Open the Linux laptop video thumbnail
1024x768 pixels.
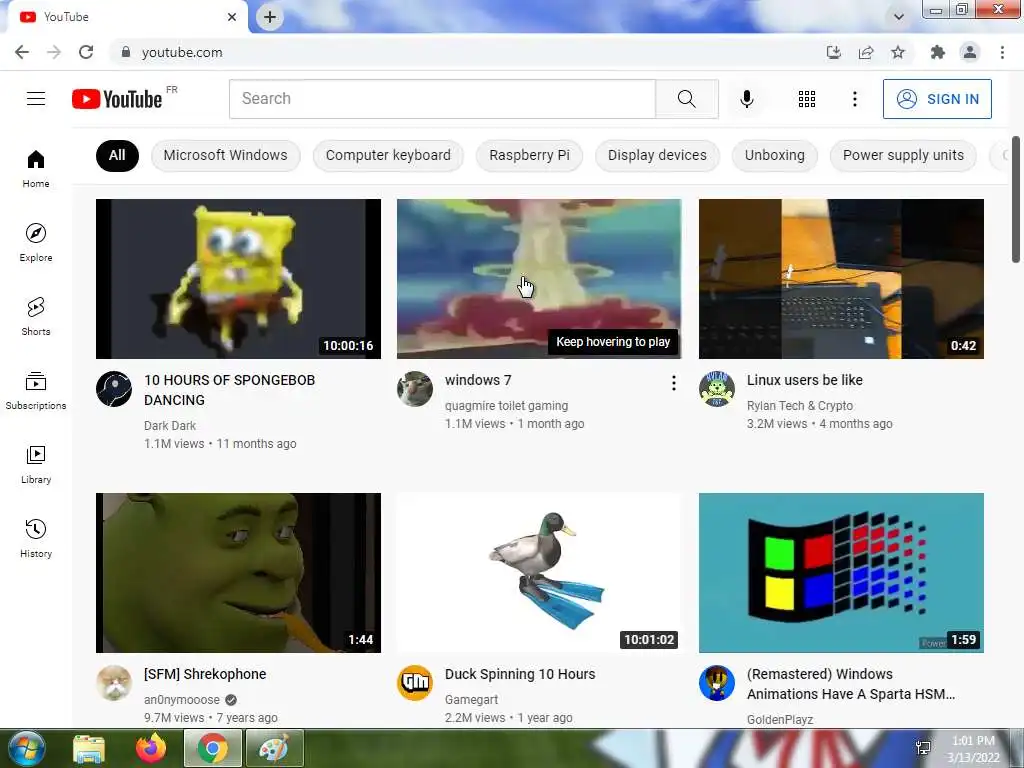coord(841,279)
